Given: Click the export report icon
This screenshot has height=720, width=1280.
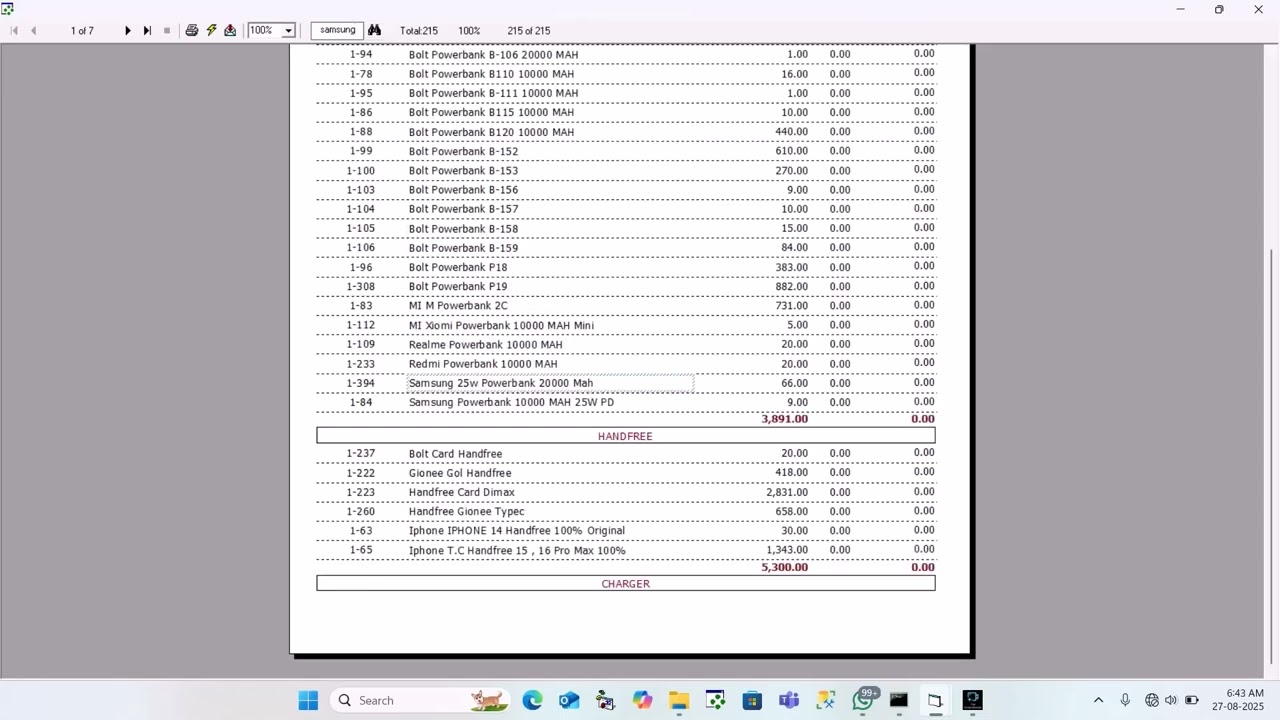Looking at the screenshot, I should pyautogui.click(x=230, y=31).
